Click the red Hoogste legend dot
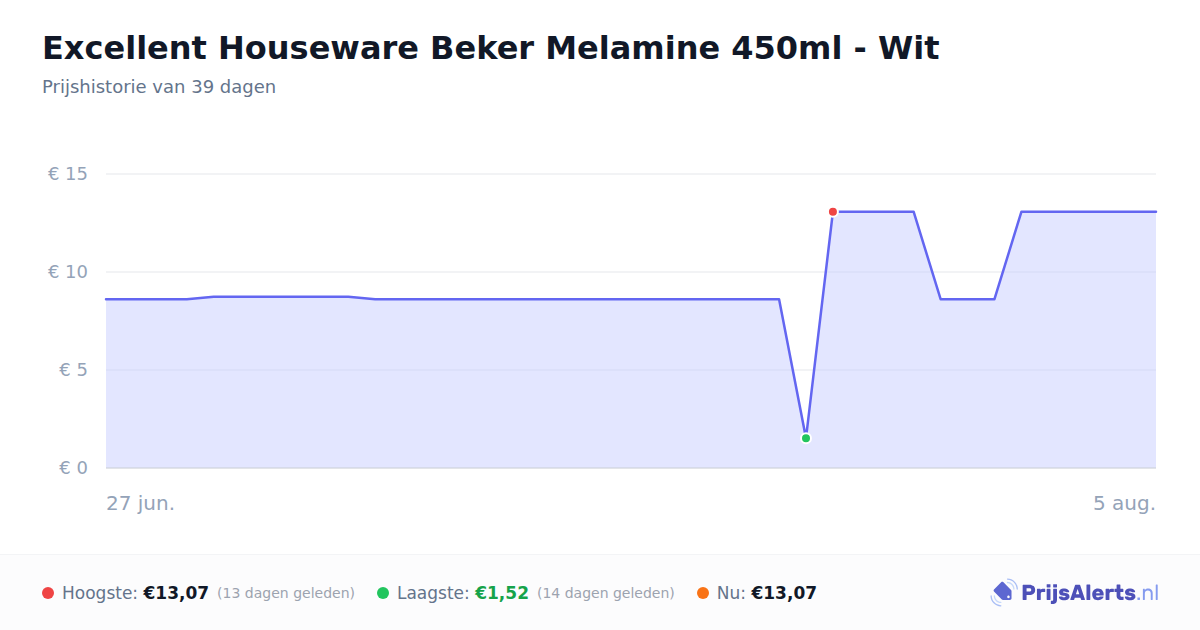Screen dimensions: 1200x630 coord(48,593)
